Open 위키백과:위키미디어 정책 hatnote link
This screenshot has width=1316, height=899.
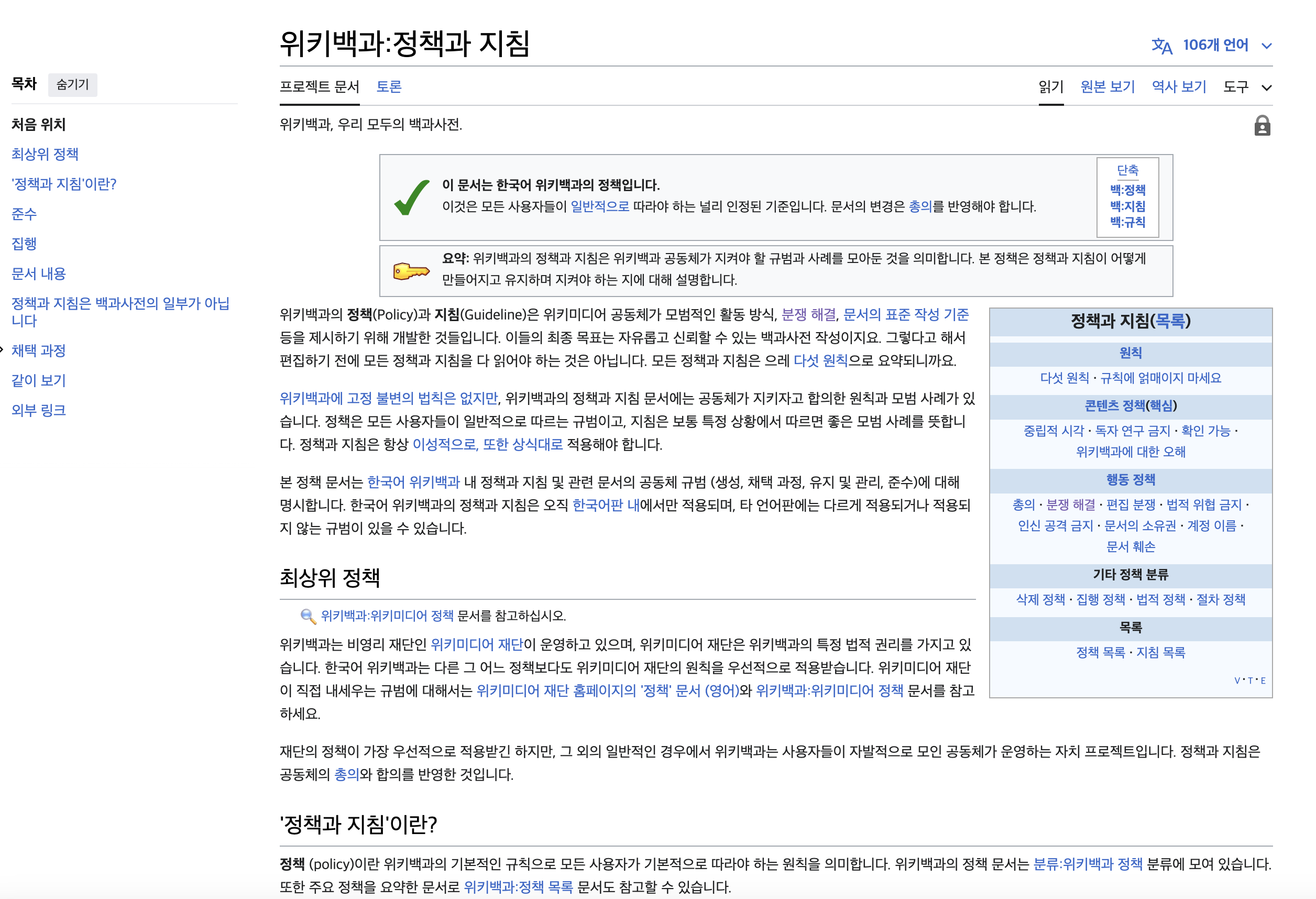387,616
